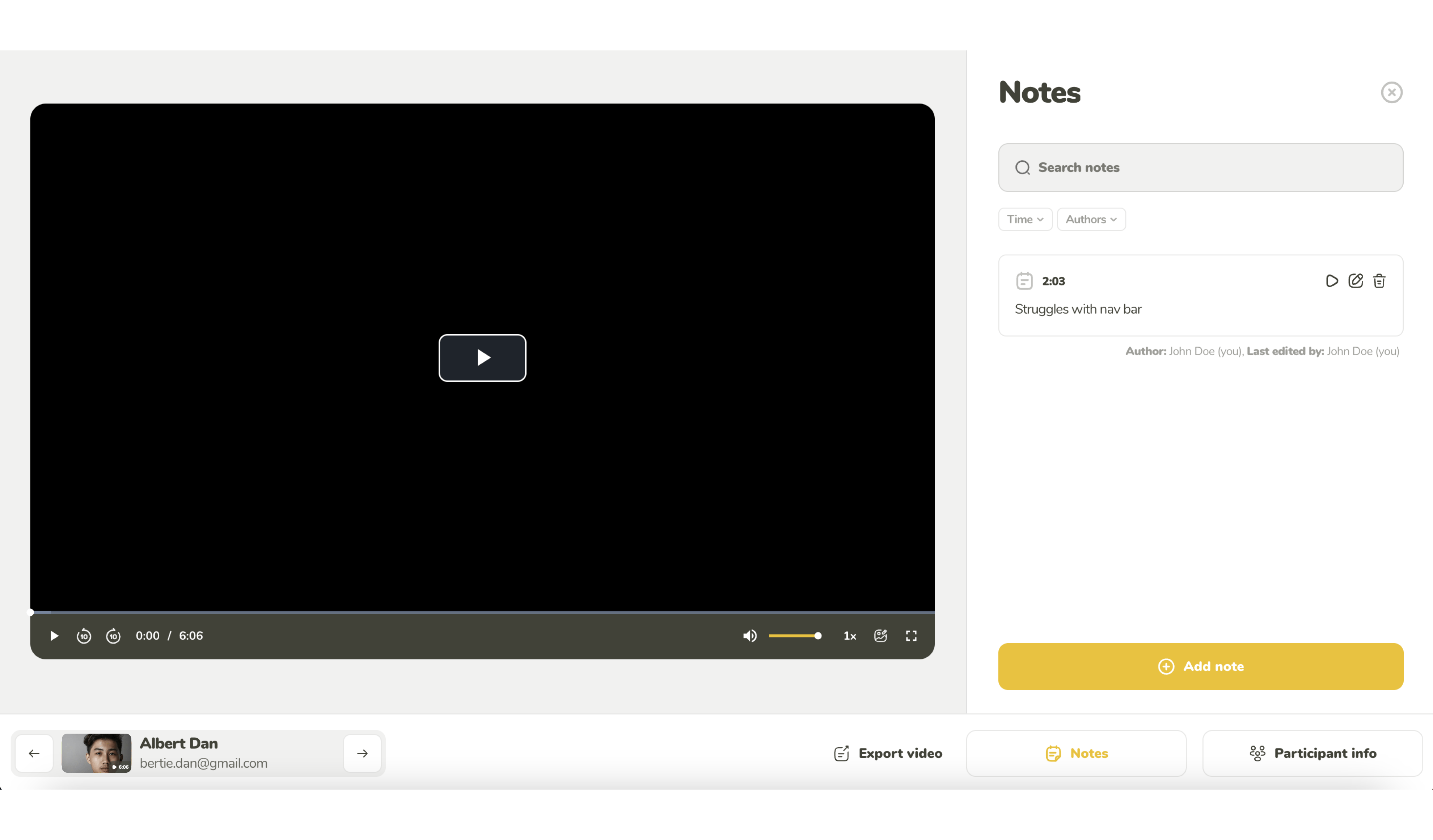Mute the video using speaker icon
This screenshot has height=840, width=1433.
pyautogui.click(x=749, y=636)
